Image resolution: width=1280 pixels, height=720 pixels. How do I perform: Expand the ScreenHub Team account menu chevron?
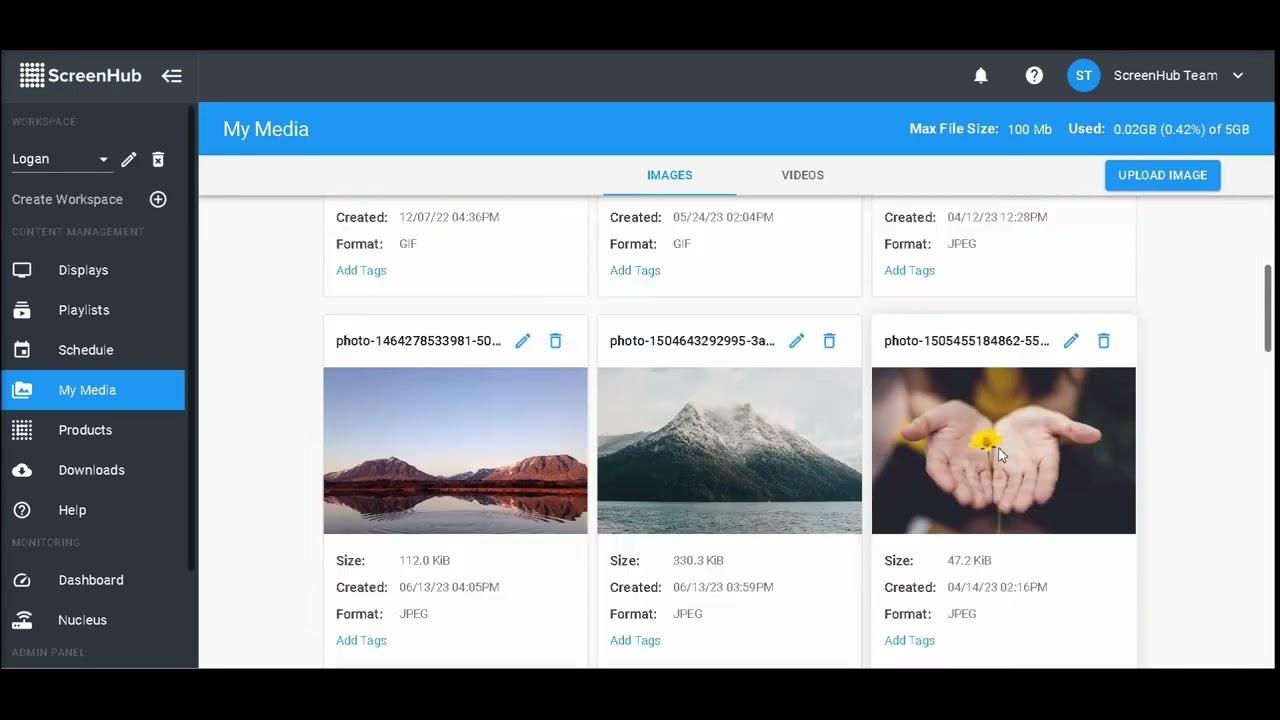pos(1238,76)
